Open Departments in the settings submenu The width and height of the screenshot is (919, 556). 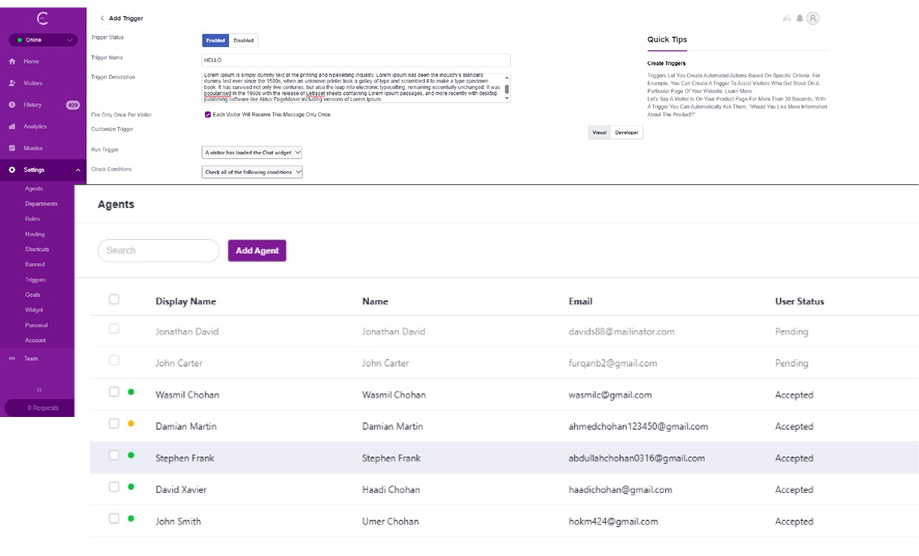(41, 203)
